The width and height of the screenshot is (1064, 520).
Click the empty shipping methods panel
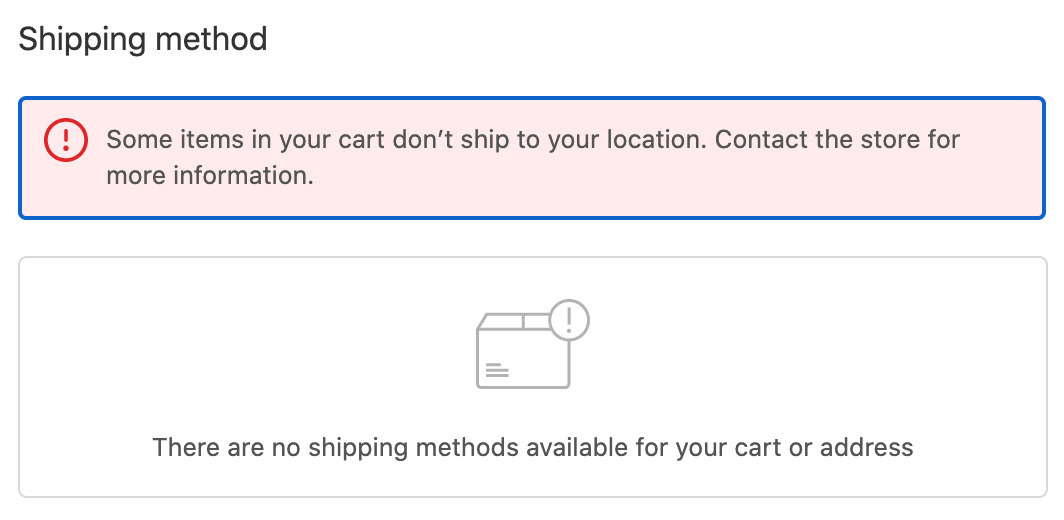533,377
